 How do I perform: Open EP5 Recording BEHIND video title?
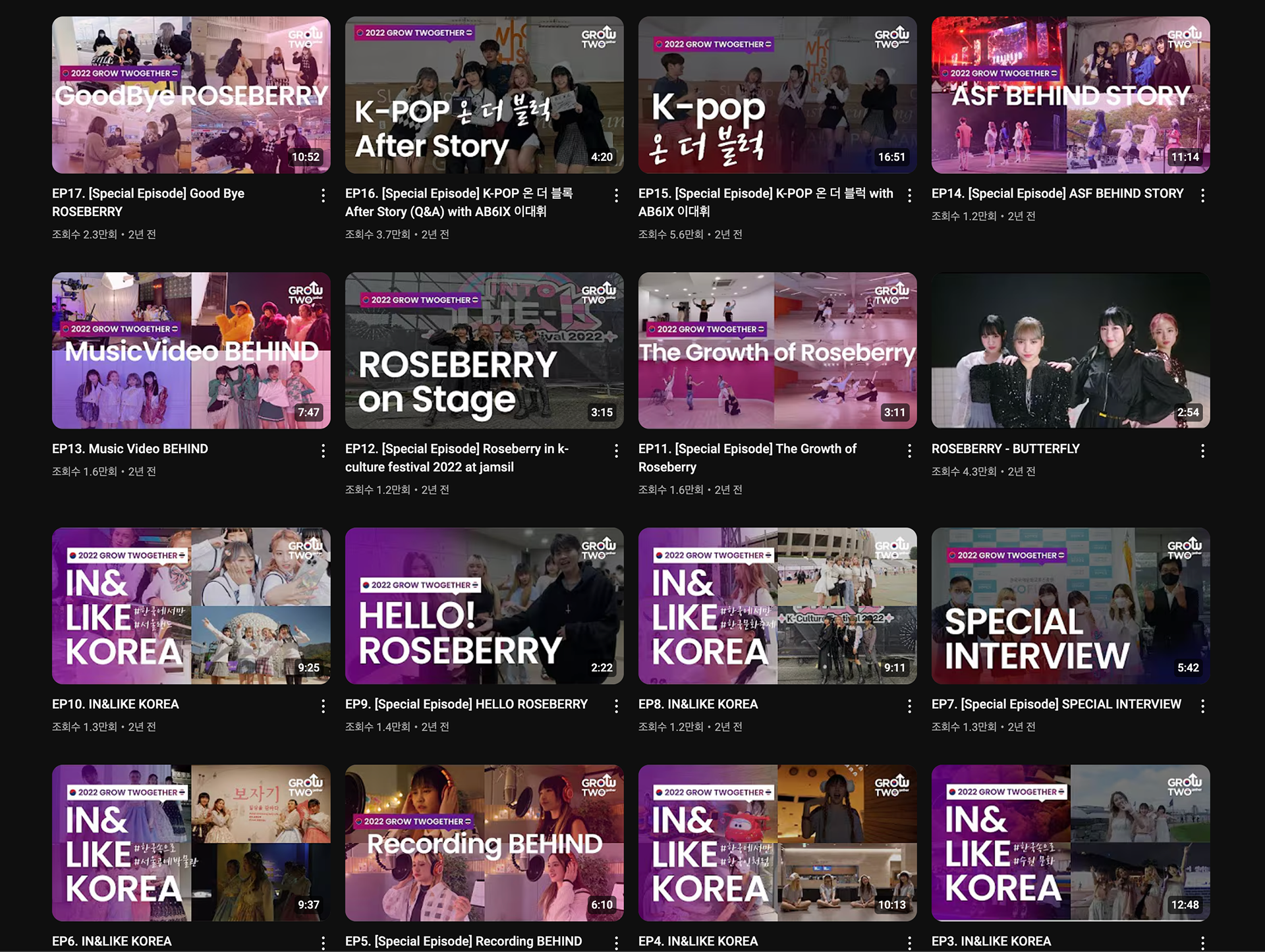(x=463, y=941)
